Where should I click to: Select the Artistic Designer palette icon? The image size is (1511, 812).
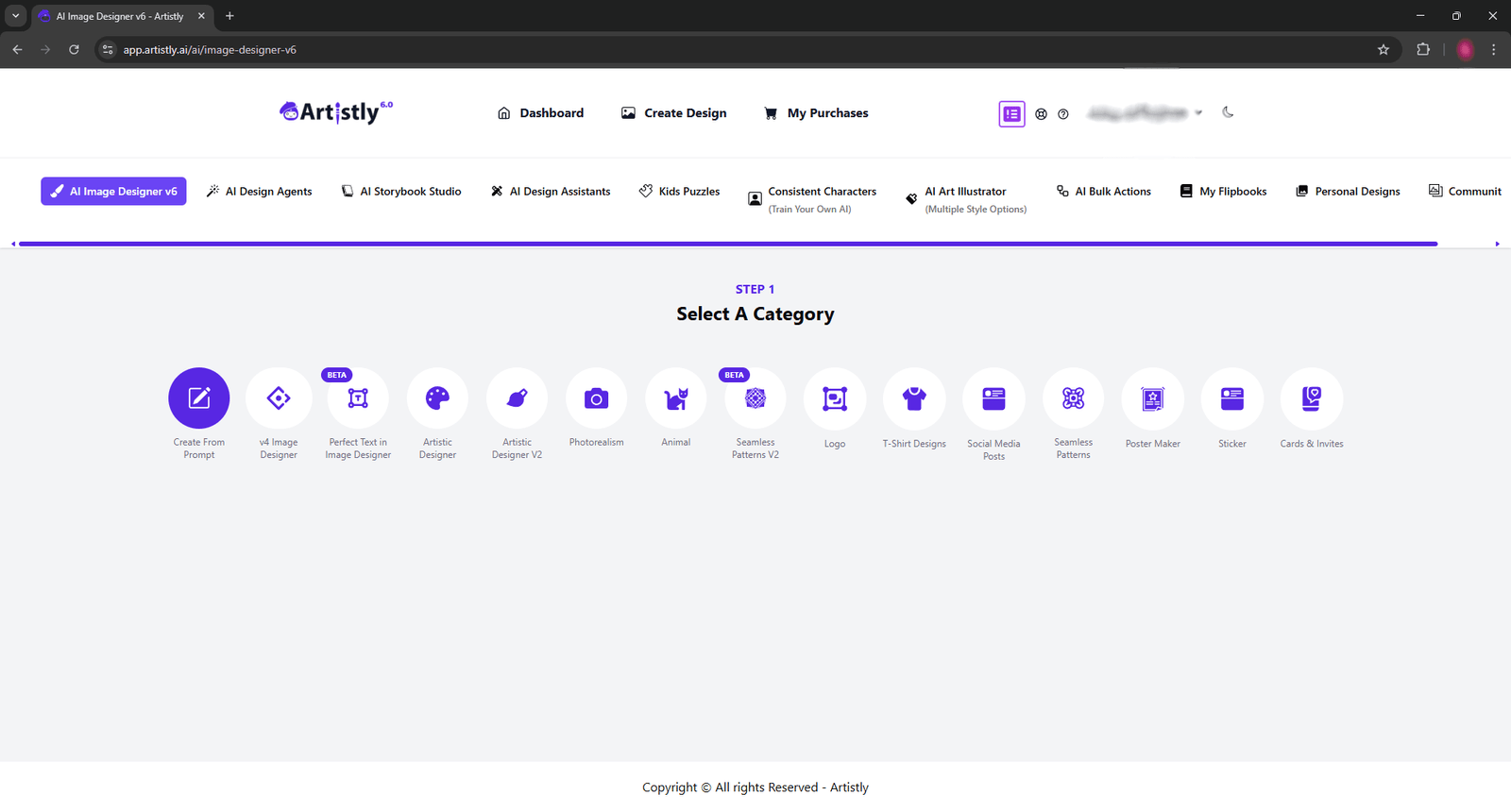coord(437,398)
